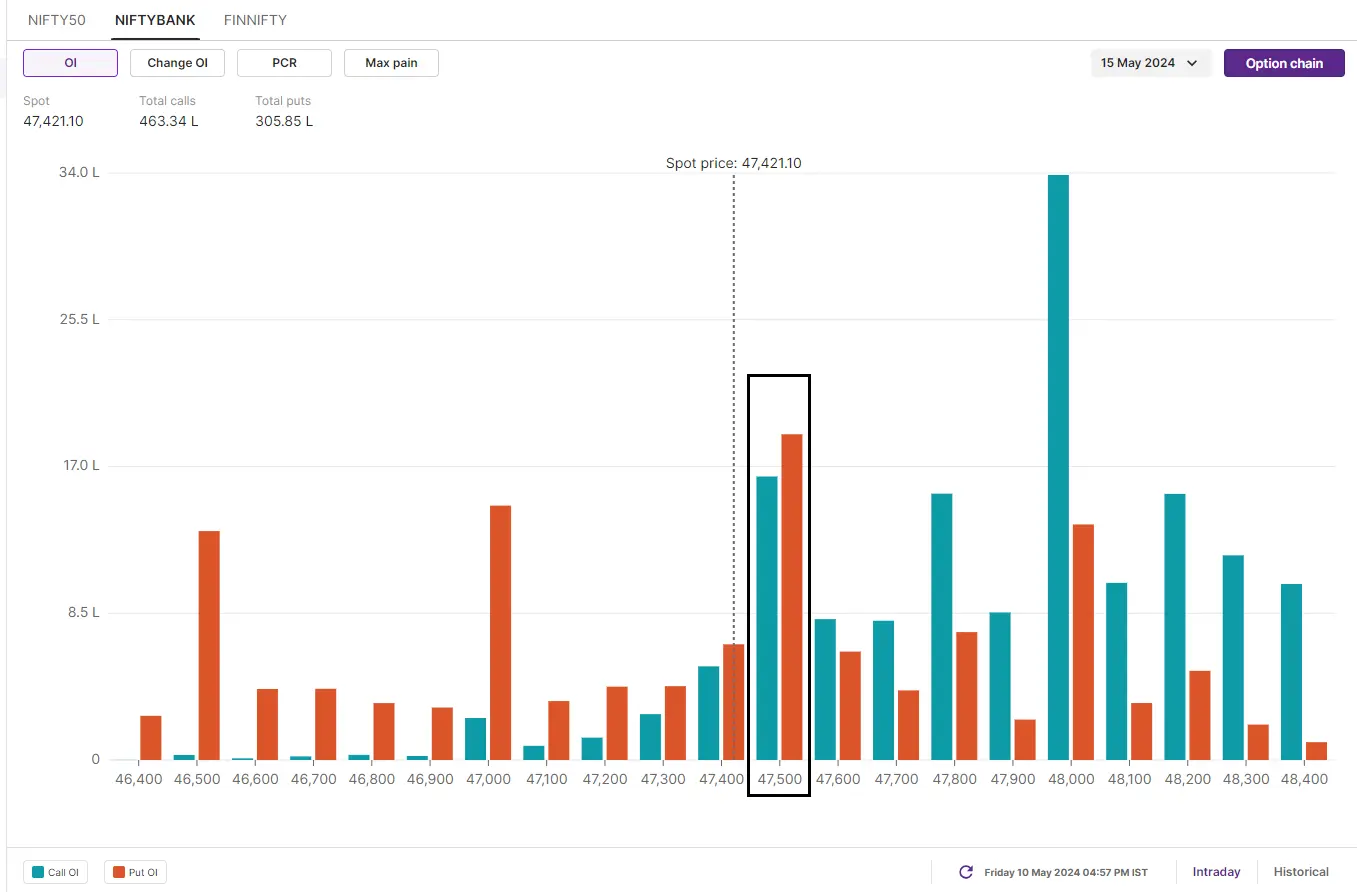
Task: Switch to the NIFTY50 tab
Action: pyautogui.click(x=57, y=20)
